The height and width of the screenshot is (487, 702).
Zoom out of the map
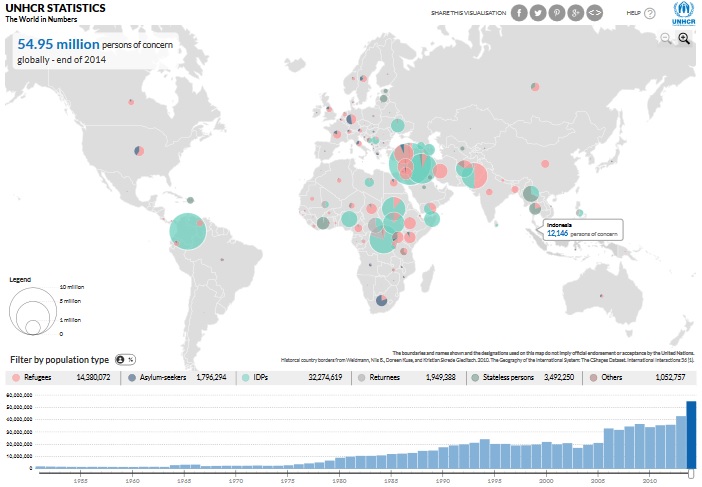pos(666,38)
